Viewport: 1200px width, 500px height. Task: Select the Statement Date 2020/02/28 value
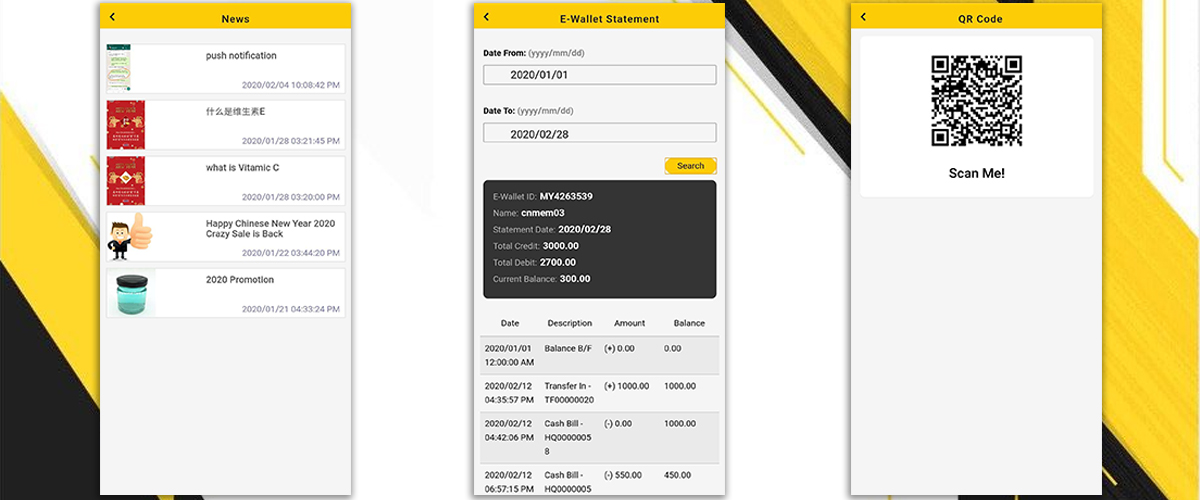tap(584, 229)
